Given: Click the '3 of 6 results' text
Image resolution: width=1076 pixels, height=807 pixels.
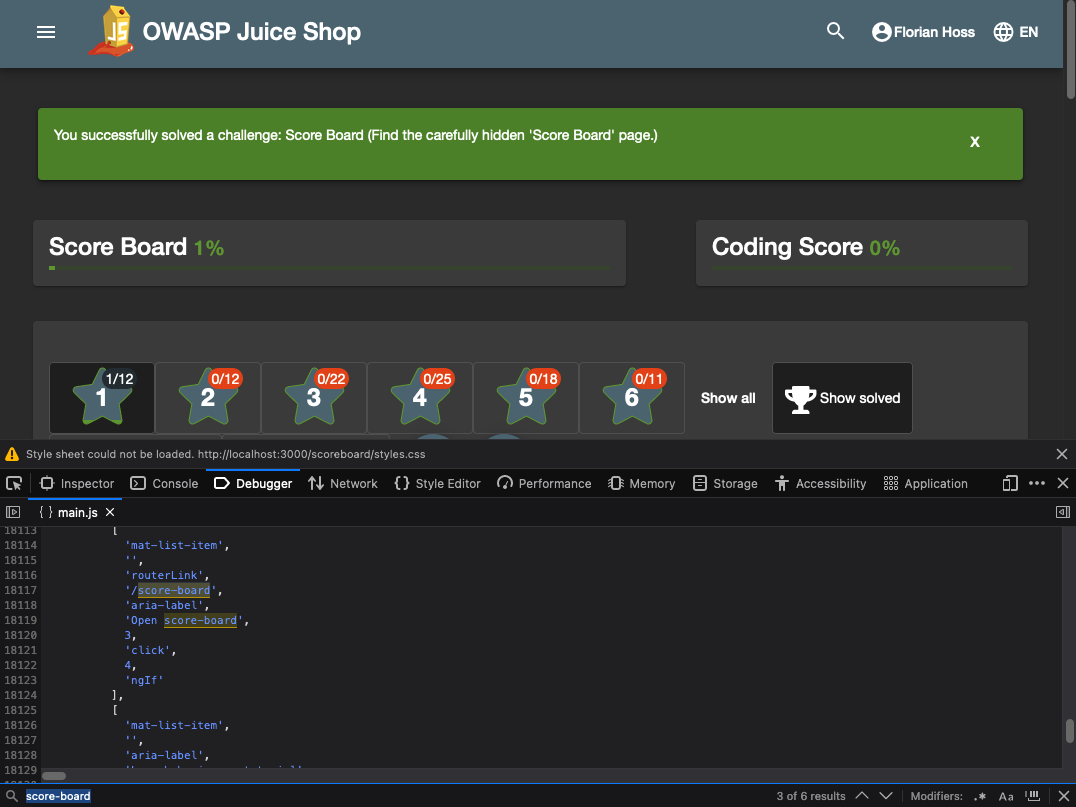Looking at the screenshot, I should [810, 797].
